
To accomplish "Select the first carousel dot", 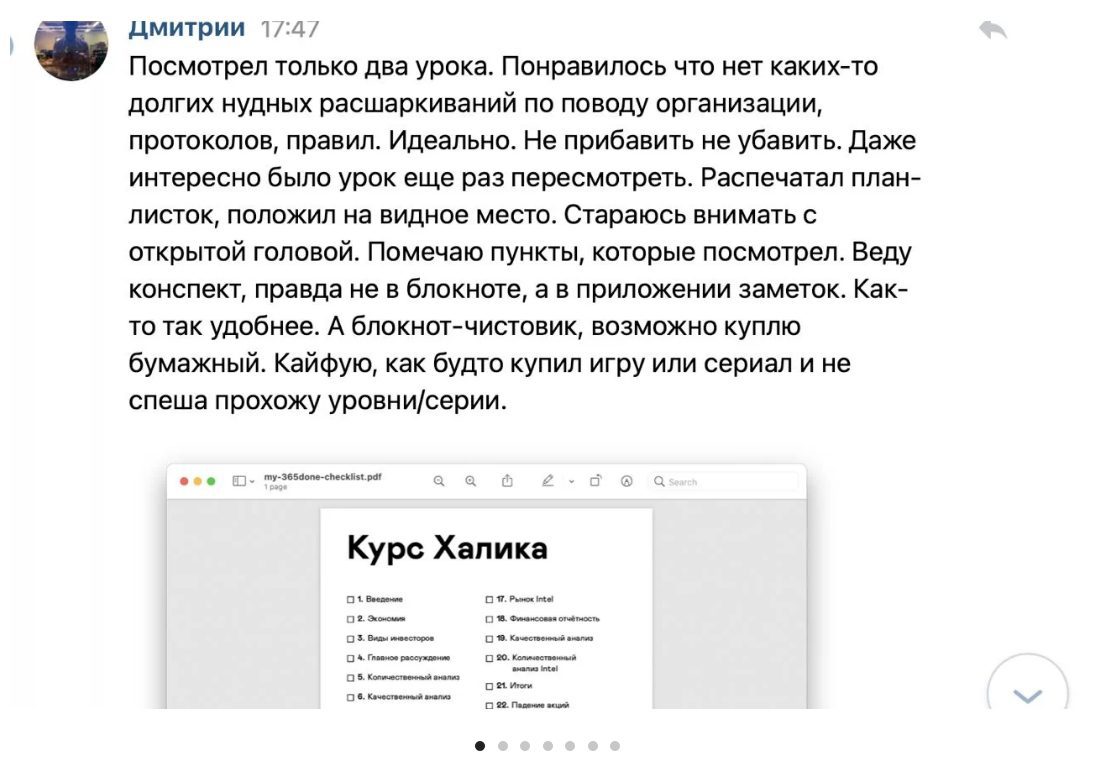I will (x=480, y=746).
